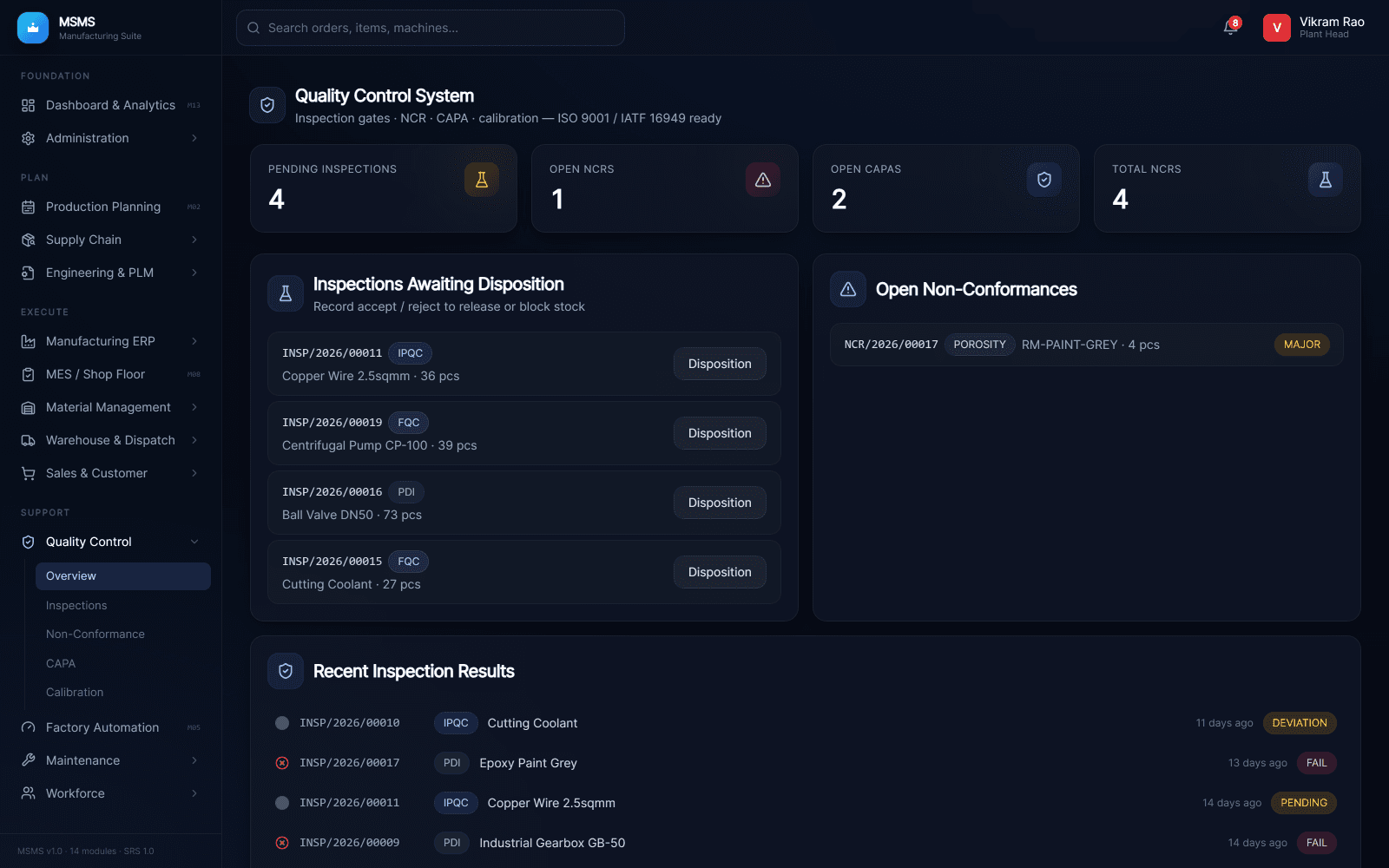Open NCR/2026/00017 non-conformance row

1087,345
